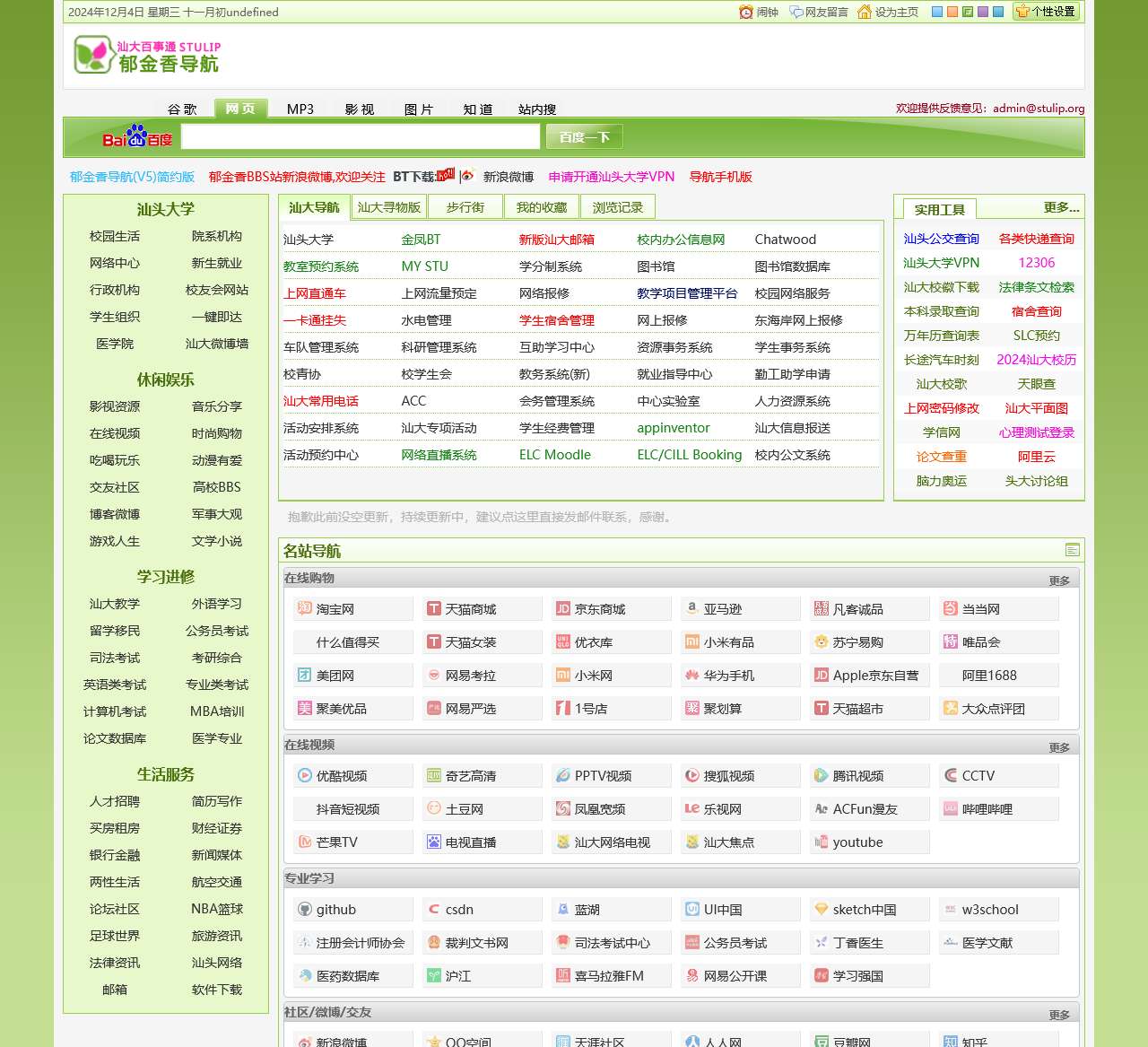Open the 大众点评团 icon
This screenshot has width=1148, height=1047.
(x=951, y=708)
